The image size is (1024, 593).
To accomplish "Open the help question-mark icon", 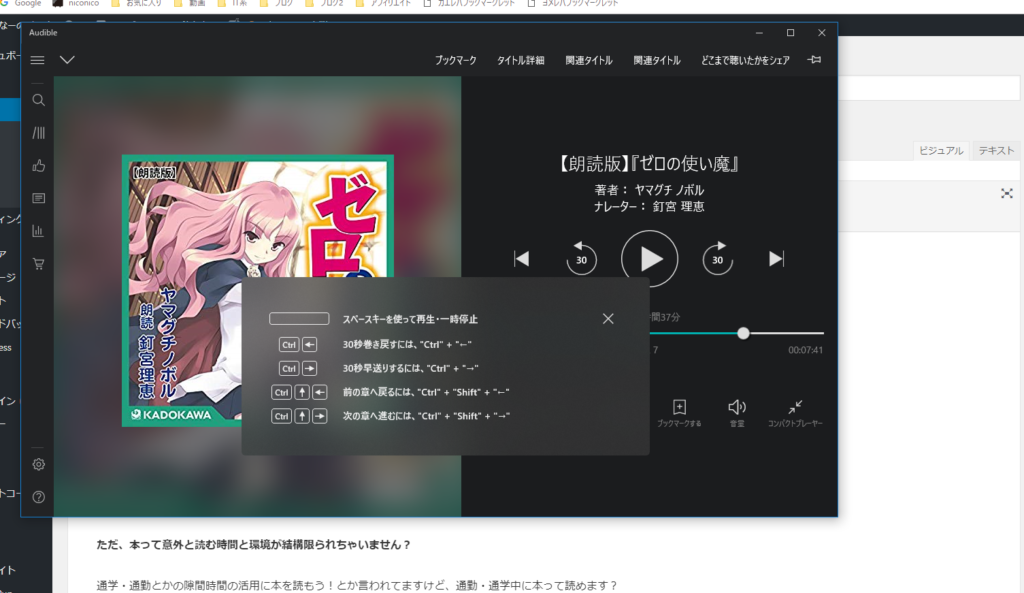I will coord(39,497).
